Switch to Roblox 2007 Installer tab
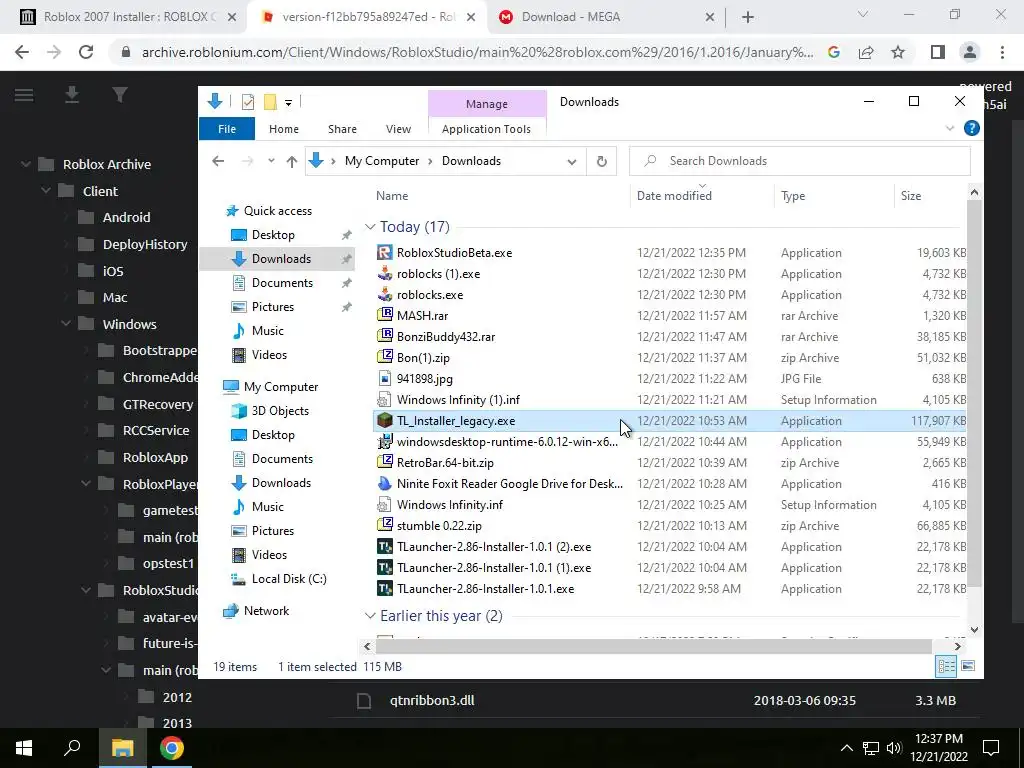 pyautogui.click(x=128, y=17)
